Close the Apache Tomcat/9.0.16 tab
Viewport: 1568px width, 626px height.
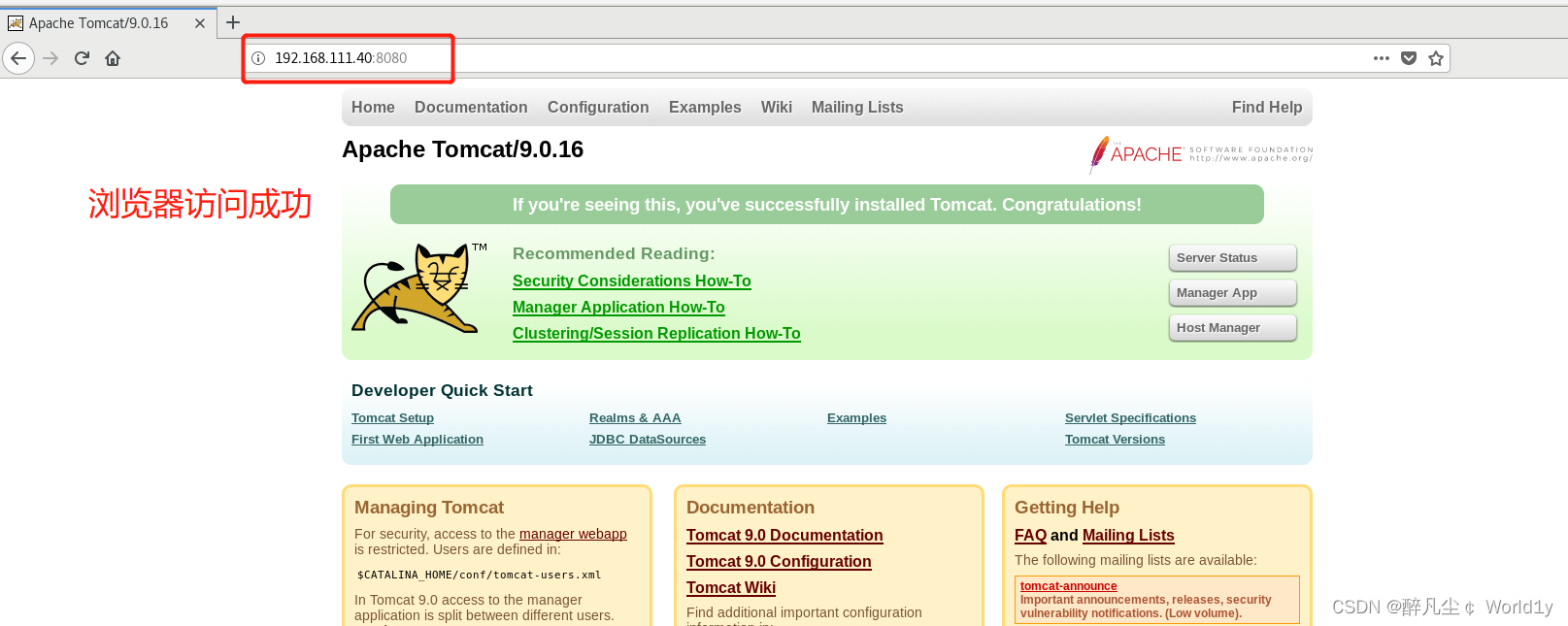pyautogui.click(x=200, y=23)
